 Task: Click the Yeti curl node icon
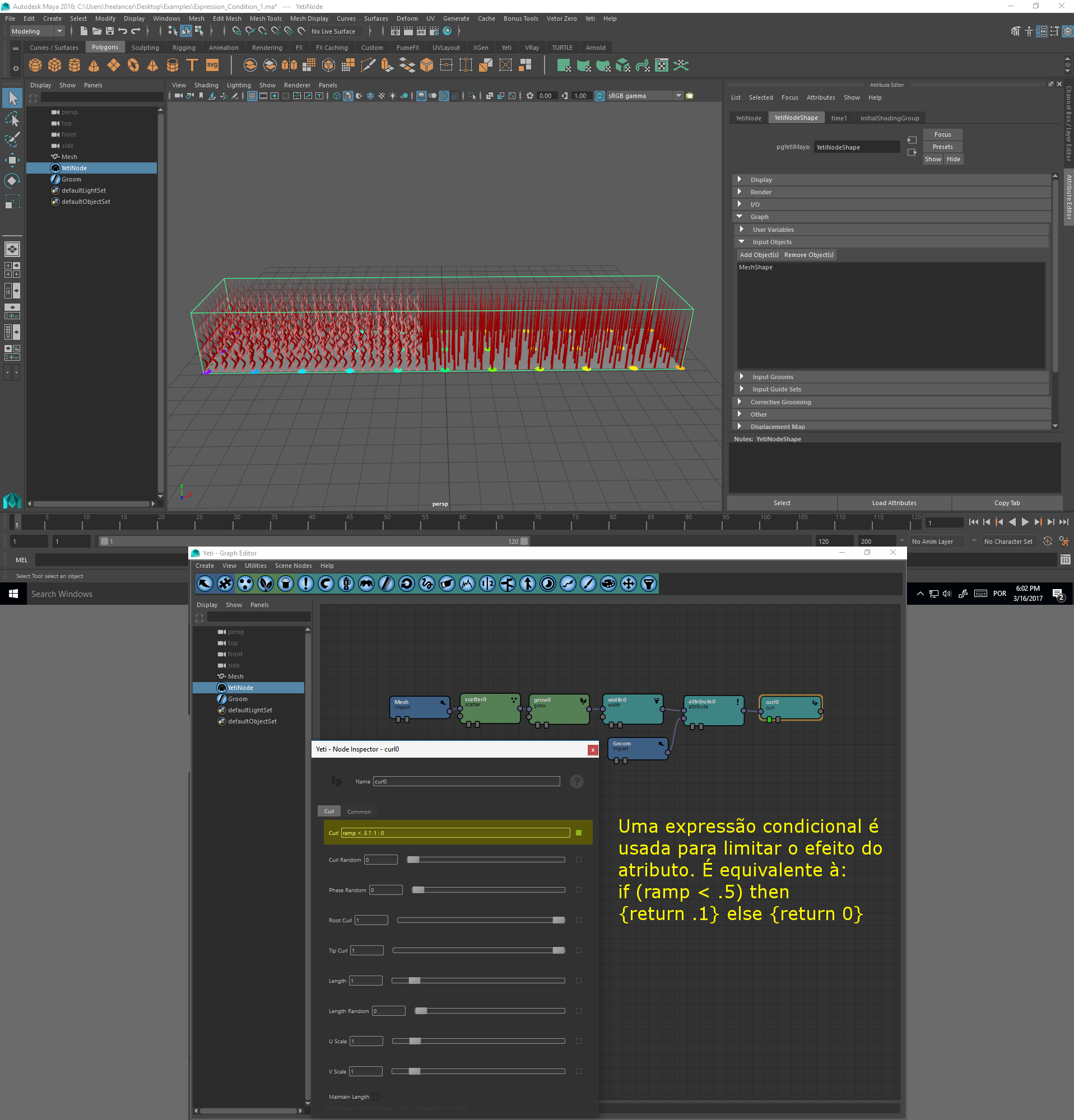click(x=427, y=584)
